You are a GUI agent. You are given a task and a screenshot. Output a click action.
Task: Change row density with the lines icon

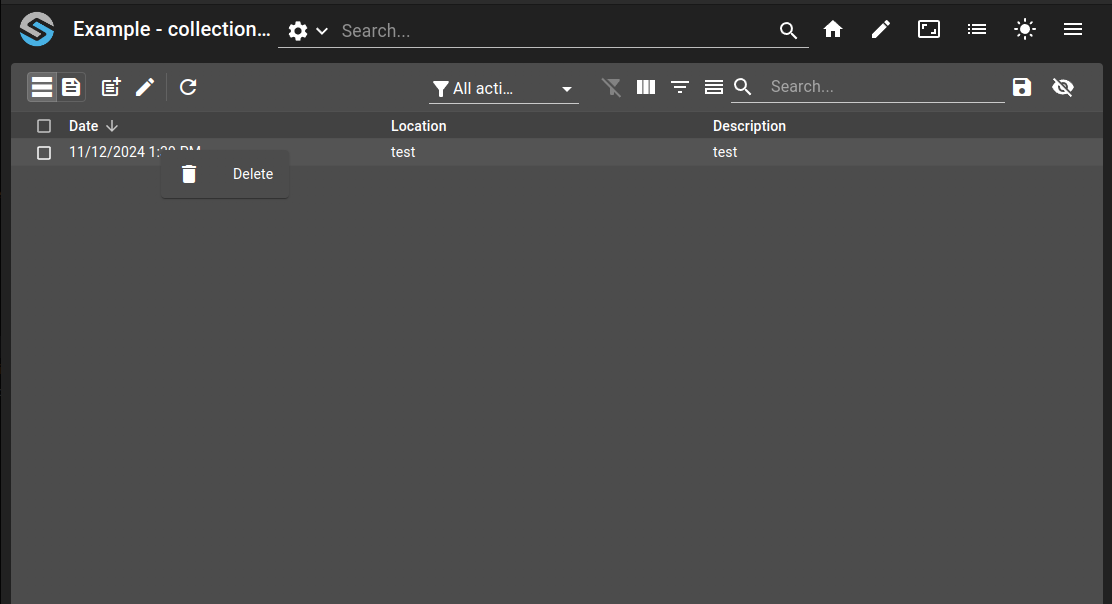click(713, 87)
